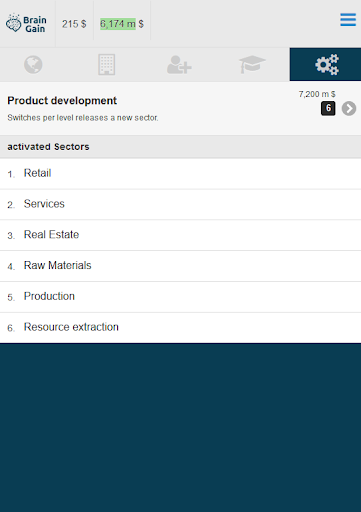Click the Product development arrow button
Image resolution: width=361 pixels, height=512 pixels.
349,108
